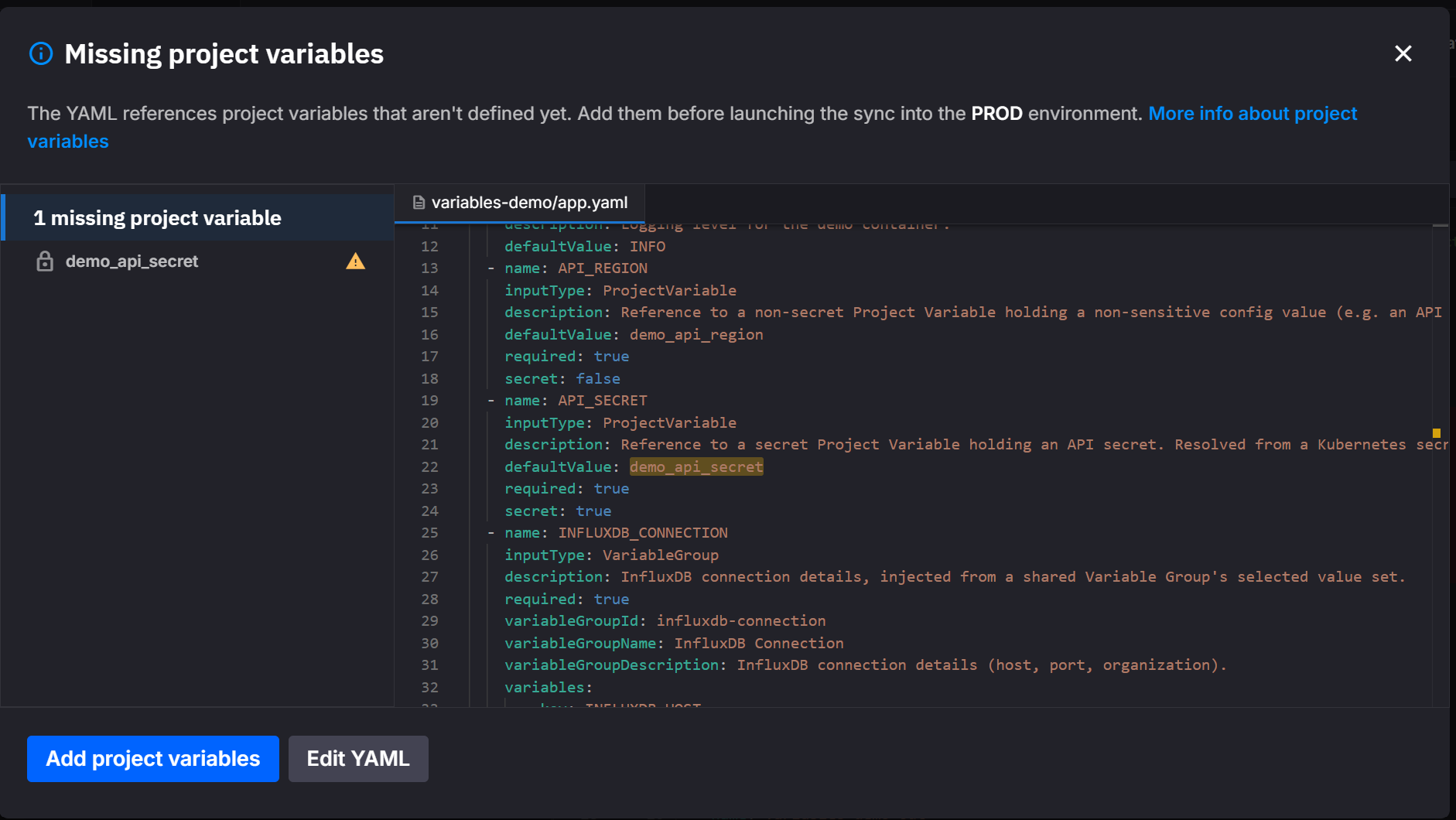Click the PROD environment name in the message
The width and height of the screenshot is (1456, 820).
click(996, 114)
